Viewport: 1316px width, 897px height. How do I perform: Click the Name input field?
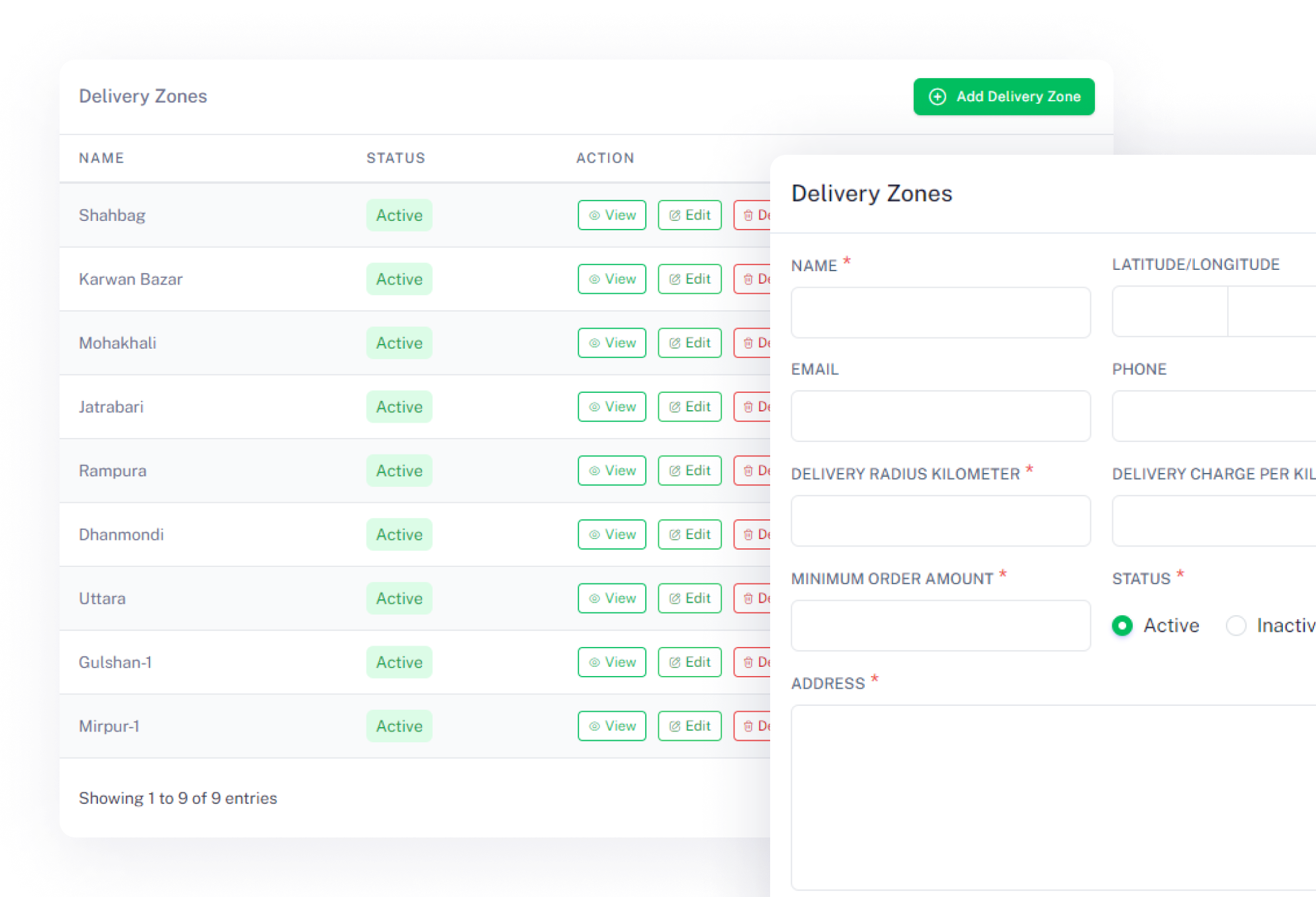[940, 312]
